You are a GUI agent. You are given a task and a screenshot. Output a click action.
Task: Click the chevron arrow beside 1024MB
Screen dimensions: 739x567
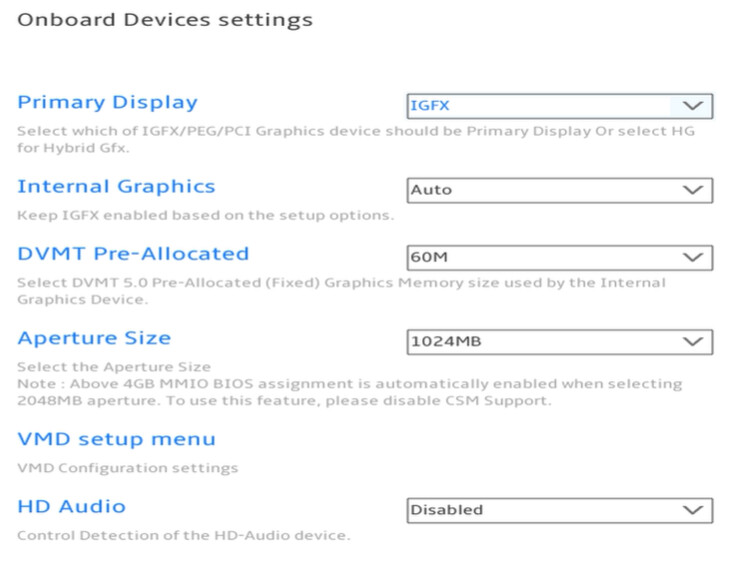point(692,342)
